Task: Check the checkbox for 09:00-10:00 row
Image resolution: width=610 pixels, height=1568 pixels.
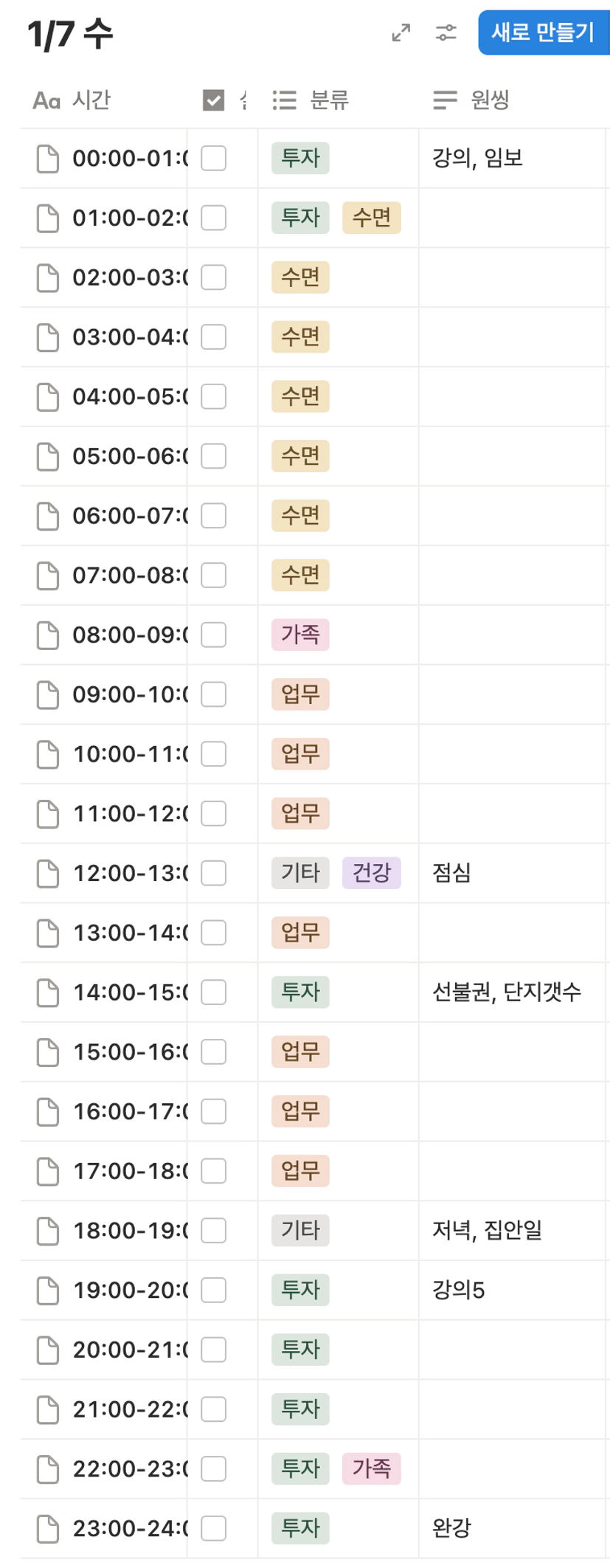Action: tap(214, 694)
